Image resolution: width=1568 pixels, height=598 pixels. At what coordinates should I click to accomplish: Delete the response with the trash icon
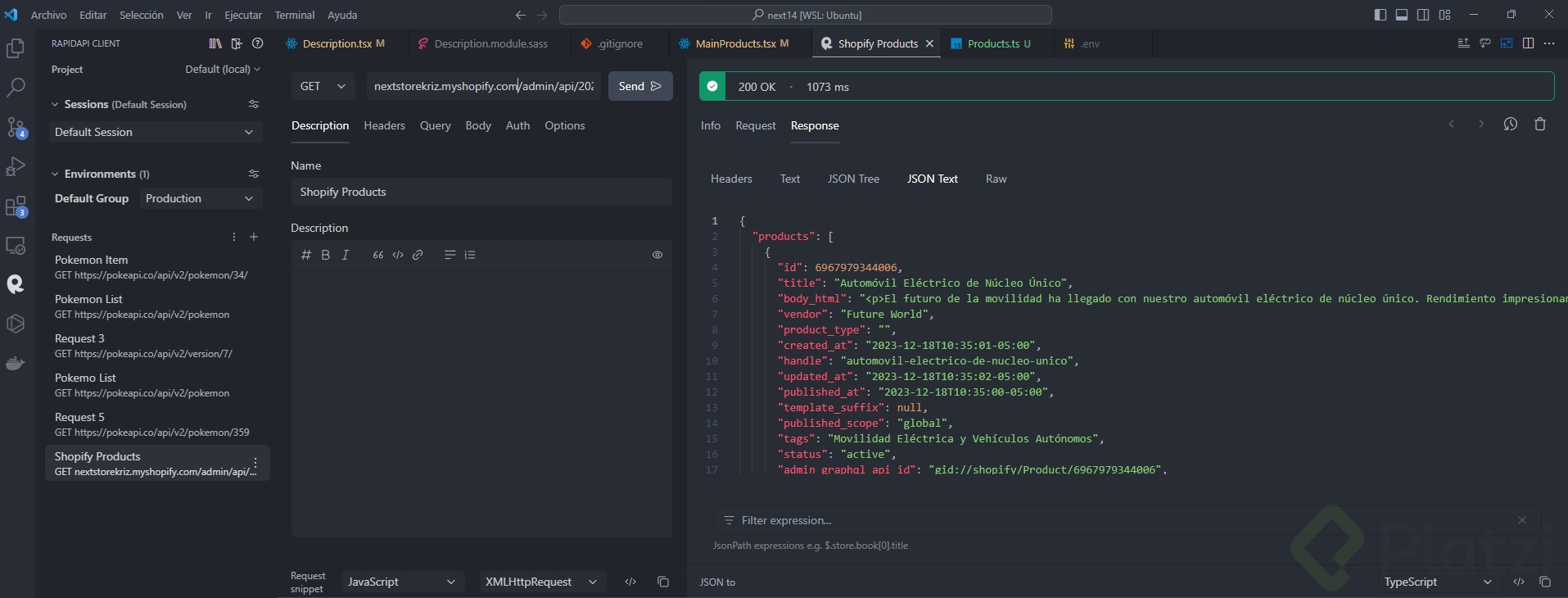pos(1540,125)
